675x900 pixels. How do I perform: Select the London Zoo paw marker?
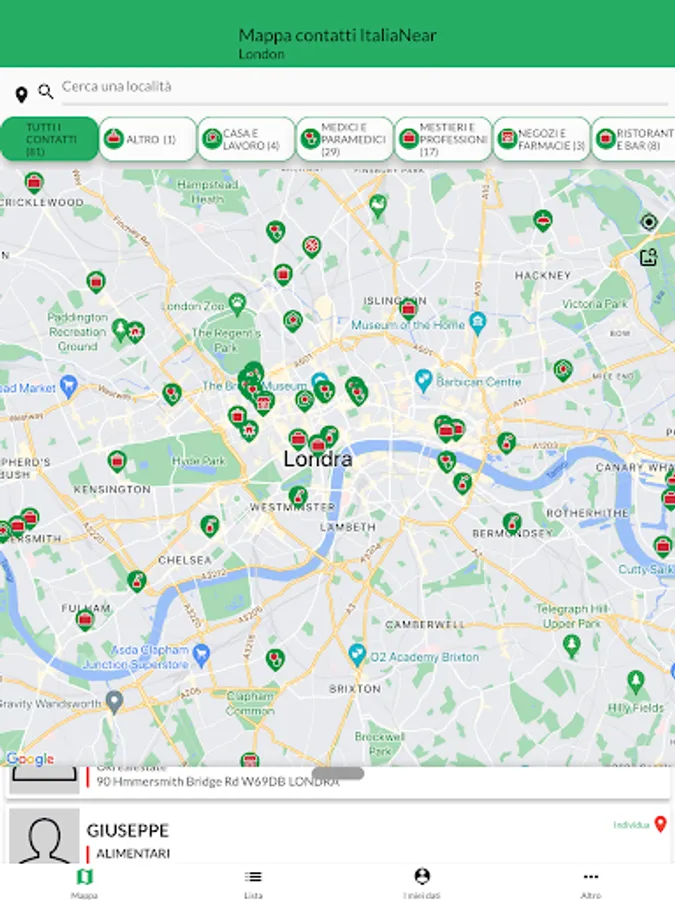click(237, 304)
